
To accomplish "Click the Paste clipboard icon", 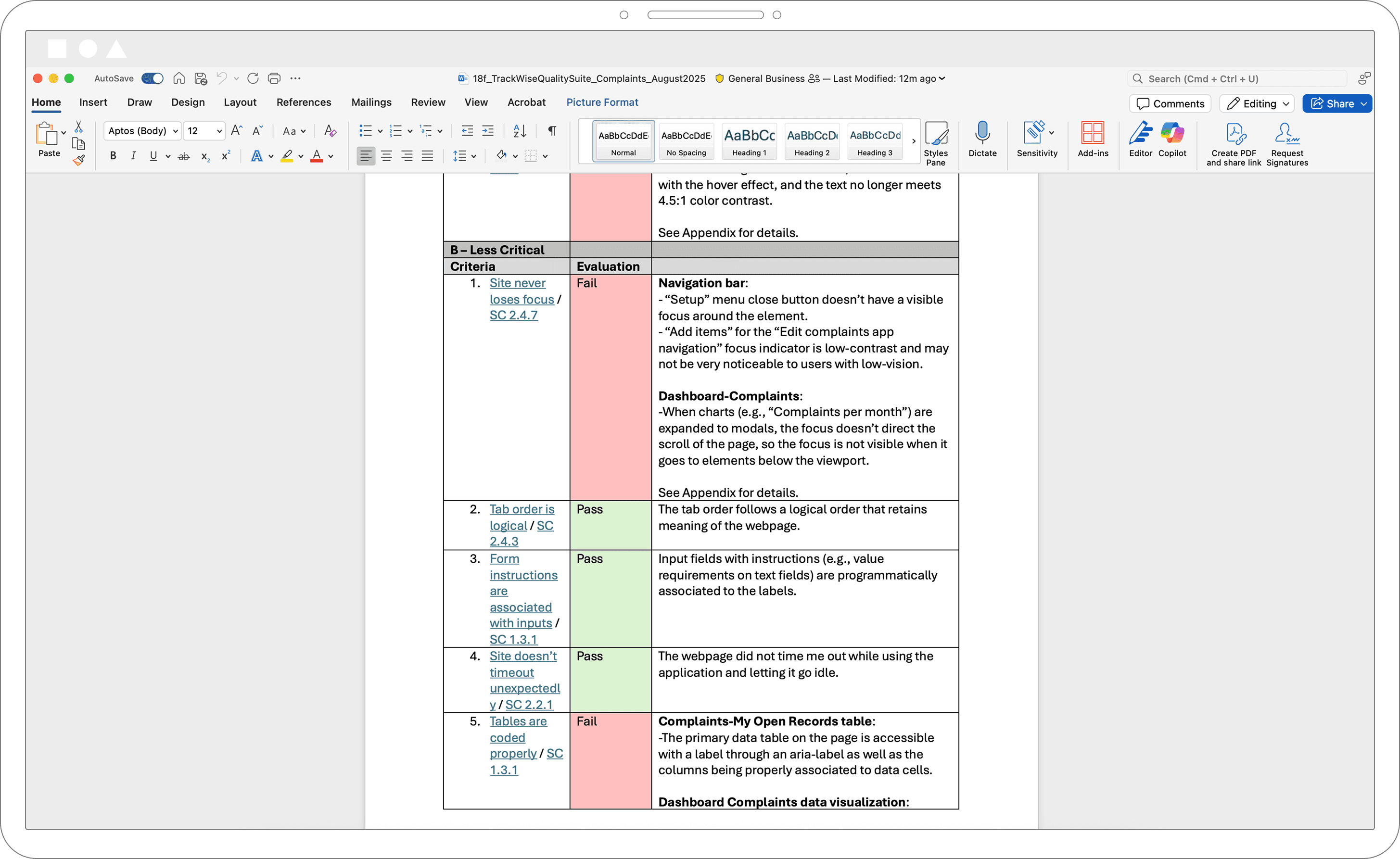I will 47,134.
